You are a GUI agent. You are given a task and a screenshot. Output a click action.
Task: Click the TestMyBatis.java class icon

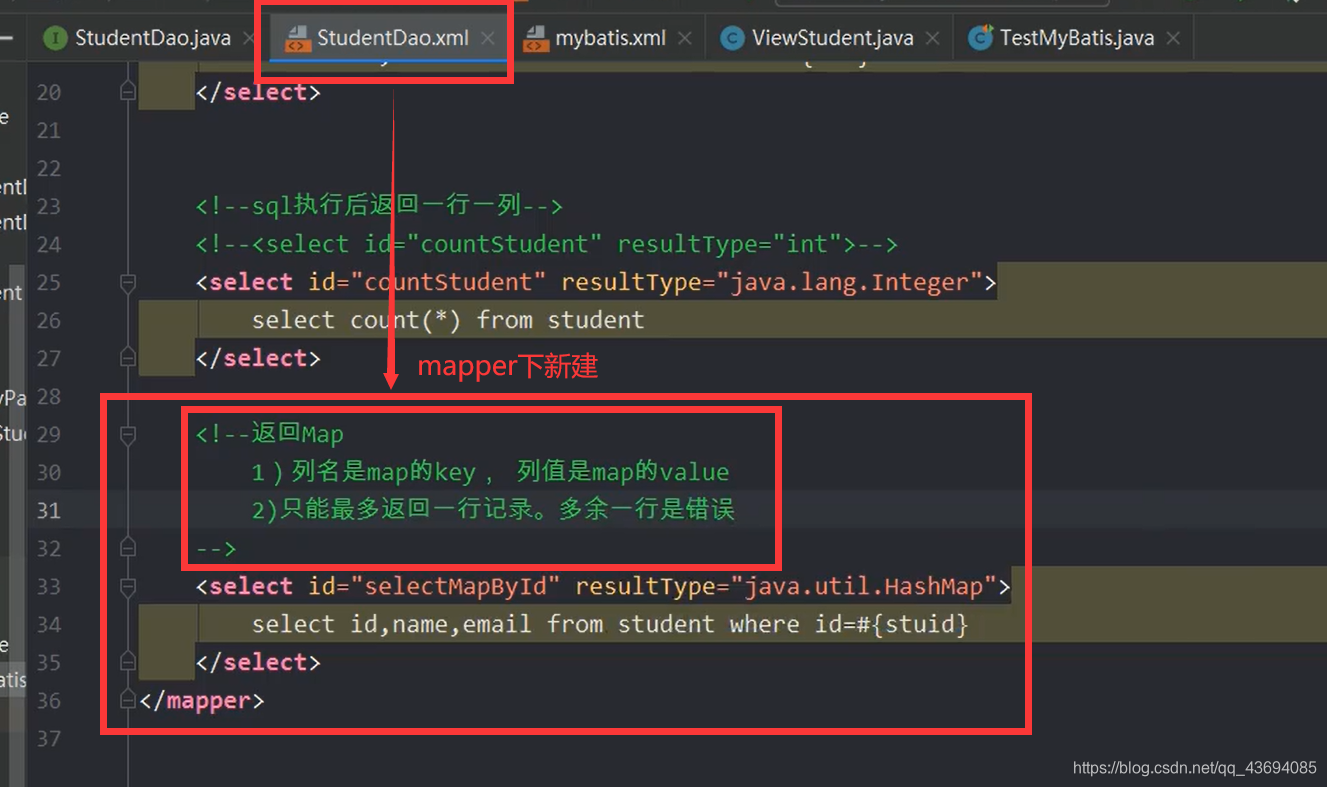[980, 38]
